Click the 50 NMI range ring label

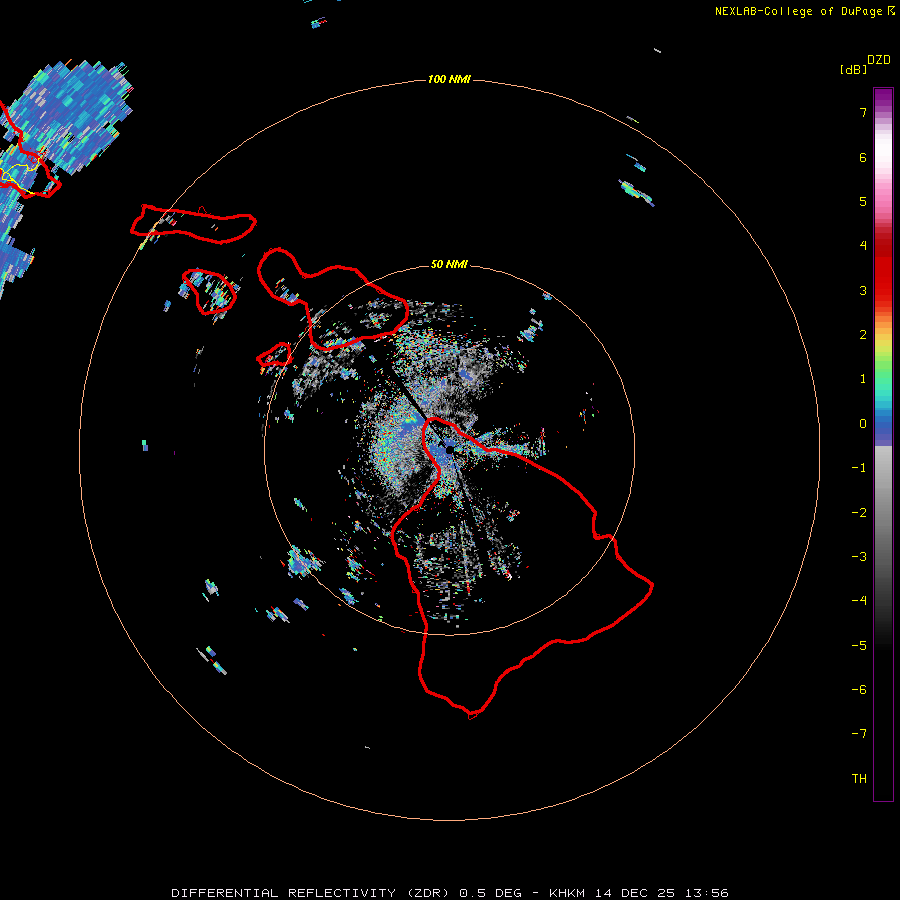[x=449, y=264]
